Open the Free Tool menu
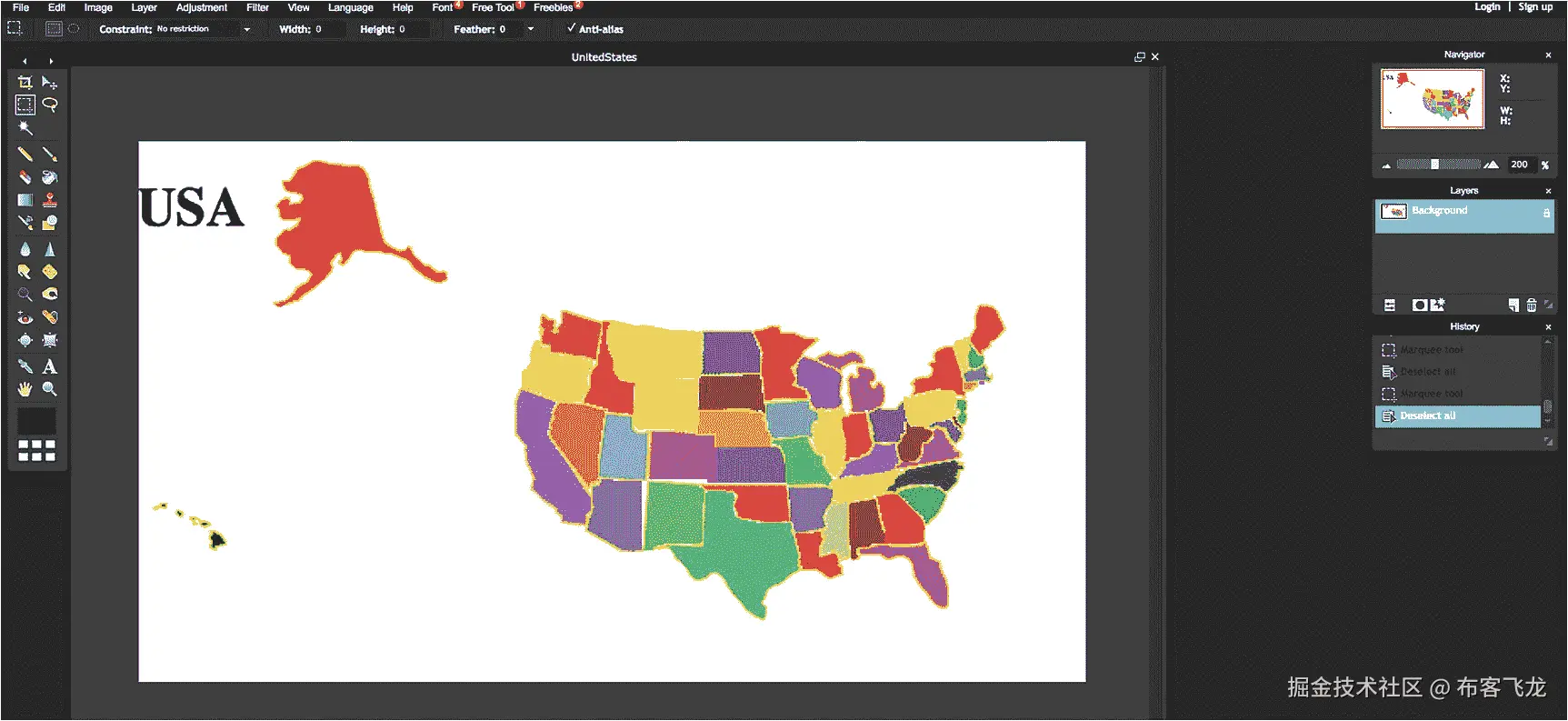Image resolution: width=1568 pixels, height=721 pixels. [x=494, y=7]
